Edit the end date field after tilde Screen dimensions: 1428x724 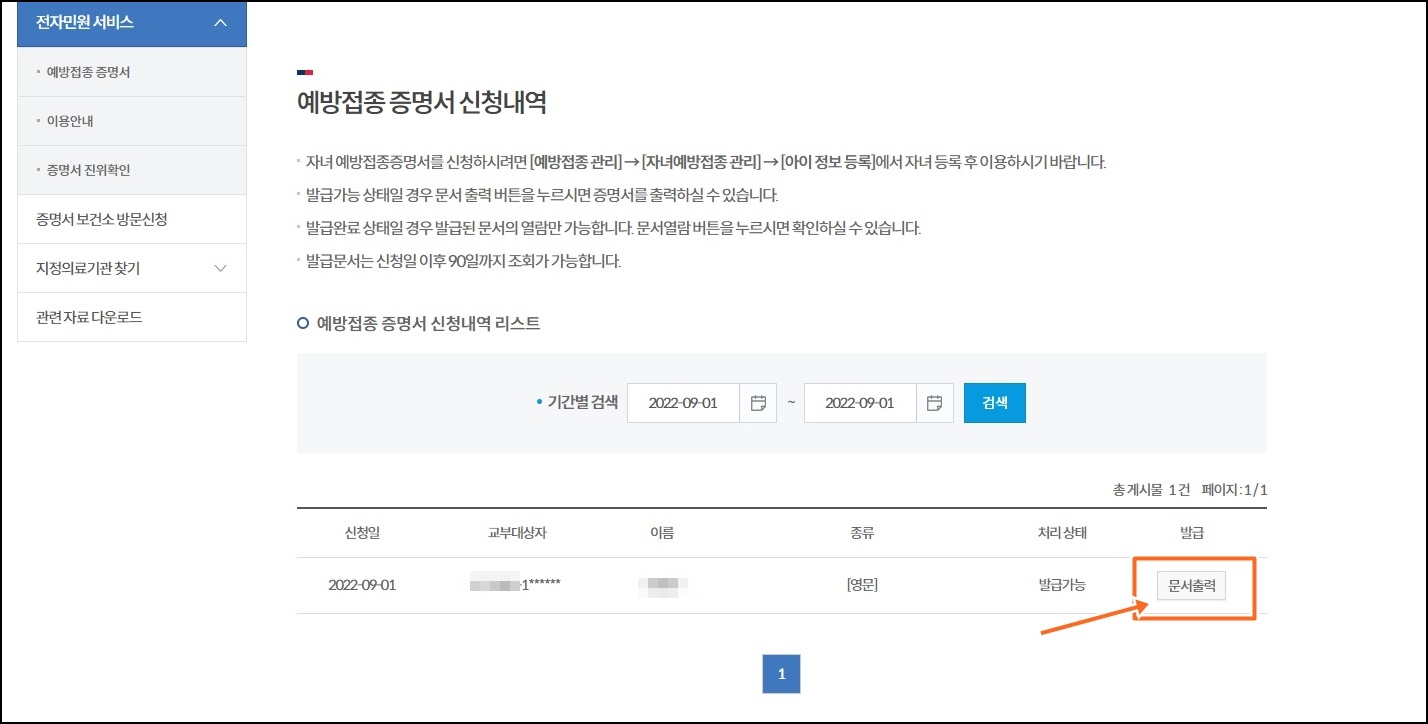click(x=860, y=403)
